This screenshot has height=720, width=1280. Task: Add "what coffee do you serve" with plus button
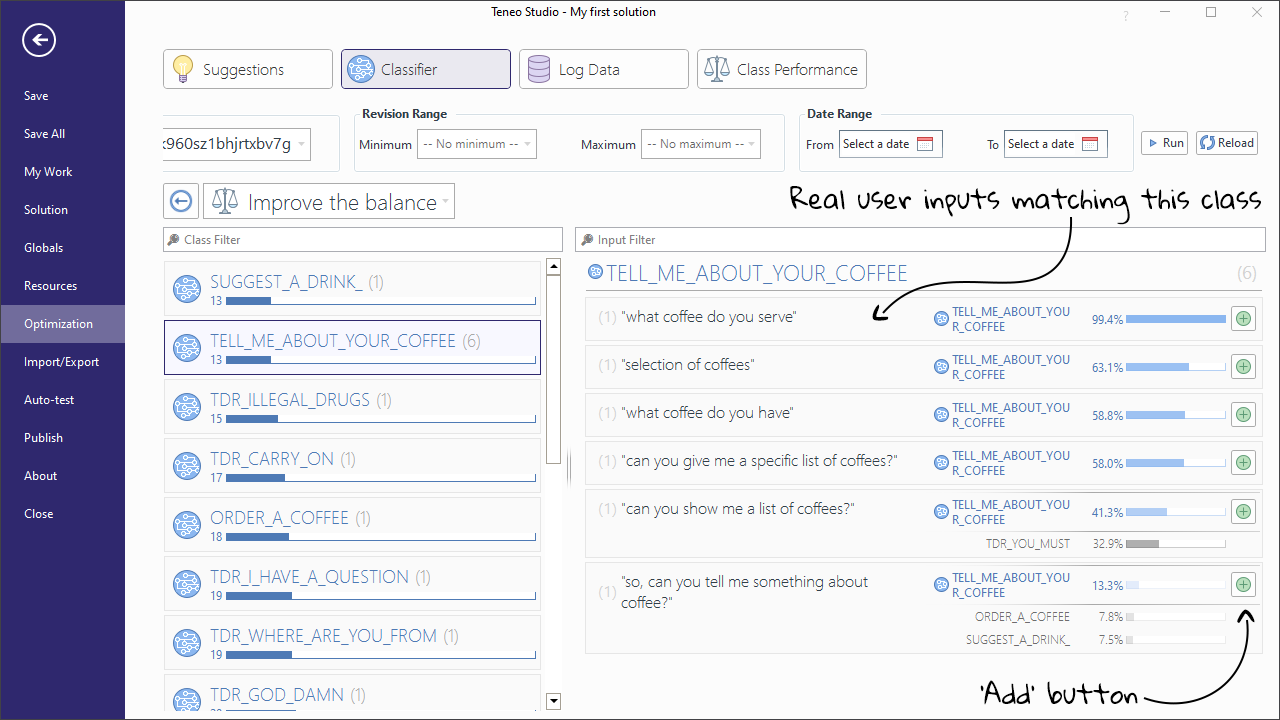coord(1243,319)
